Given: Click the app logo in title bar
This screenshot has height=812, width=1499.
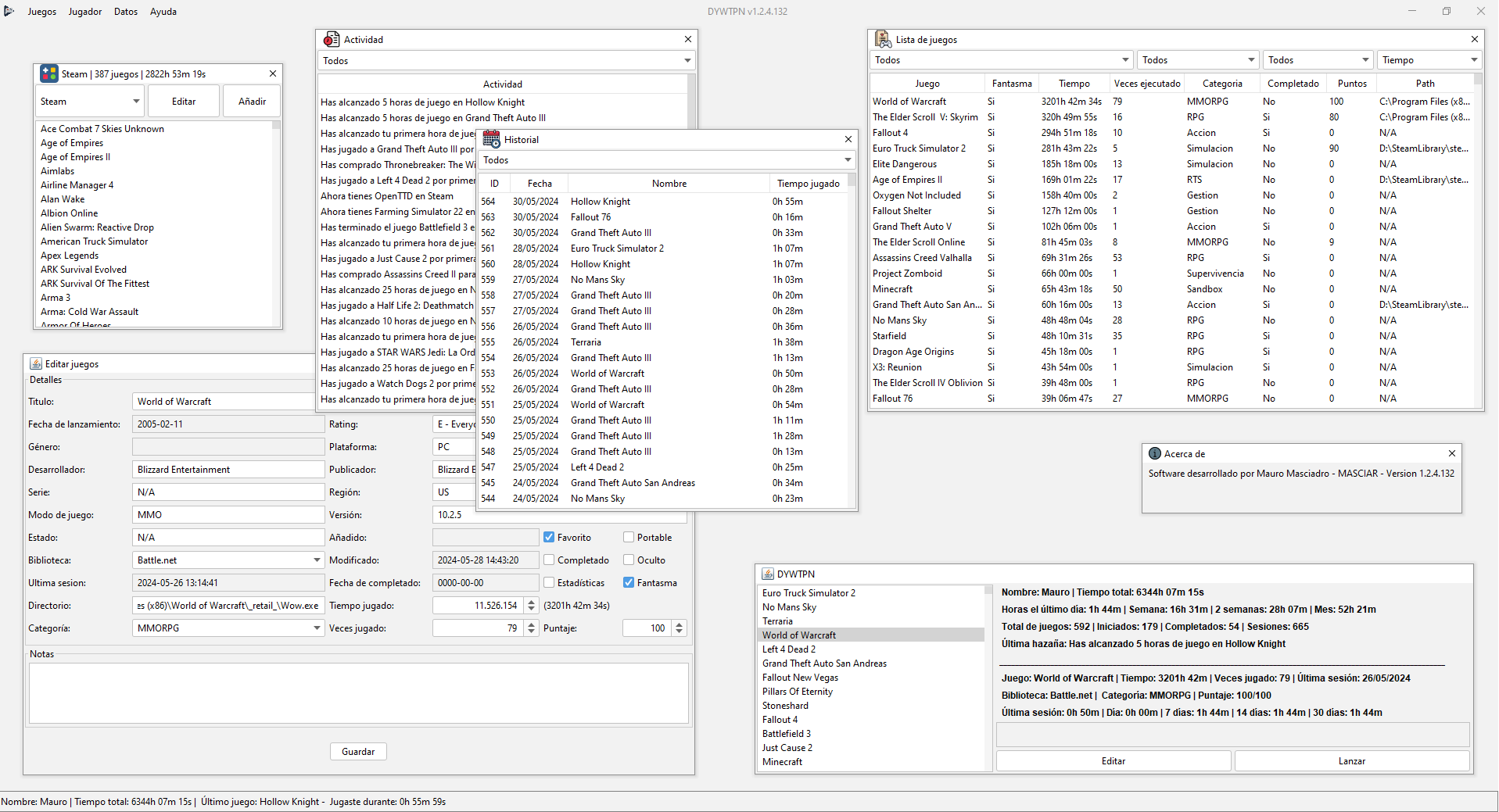Looking at the screenshot, I should (9, 11).
